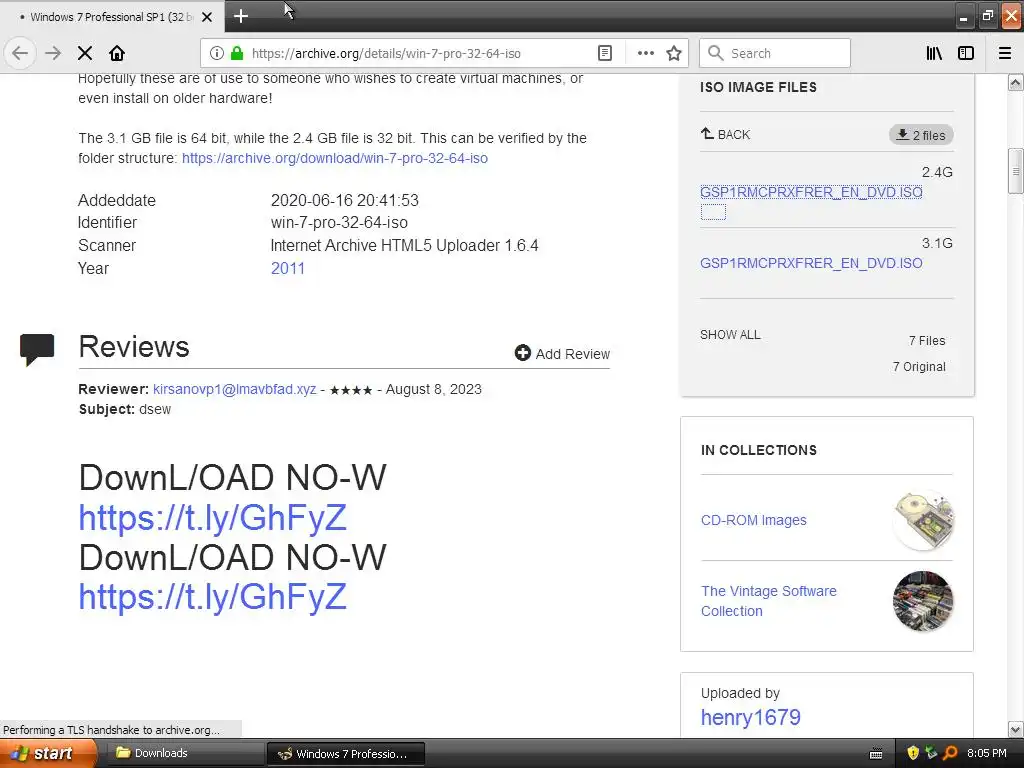Viewport: 1024px width, 768px height.
Task: Open the archive.org download folder link
Action: pos(334,158)
